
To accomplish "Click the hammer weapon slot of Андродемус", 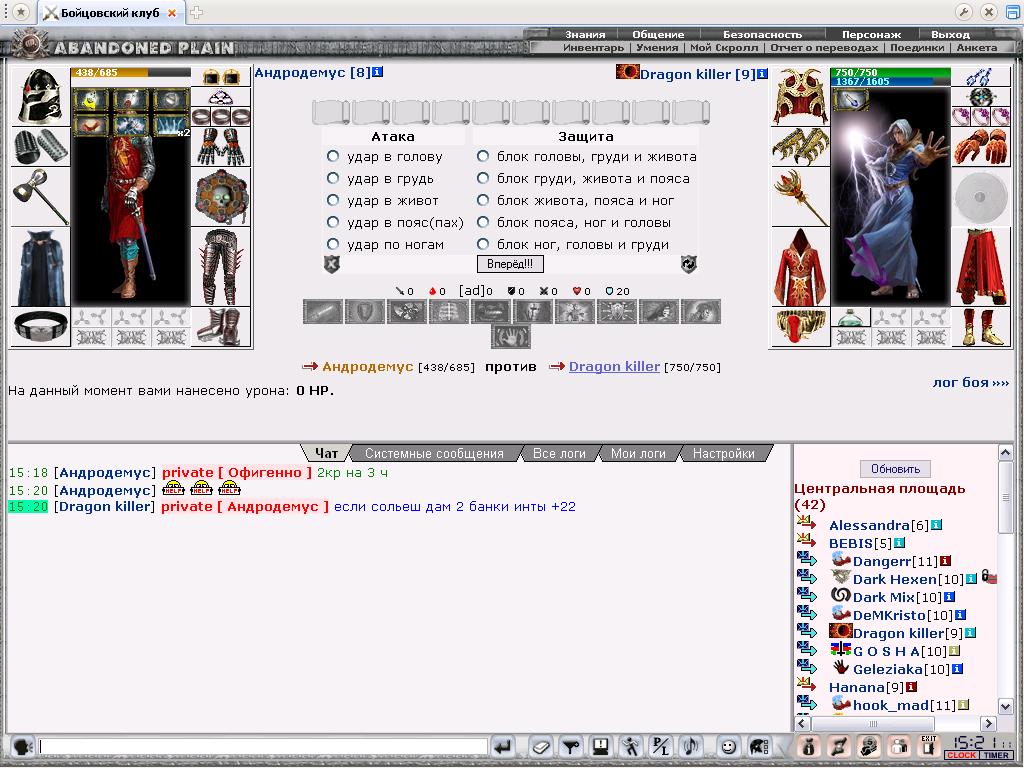I will click(40, 197).
